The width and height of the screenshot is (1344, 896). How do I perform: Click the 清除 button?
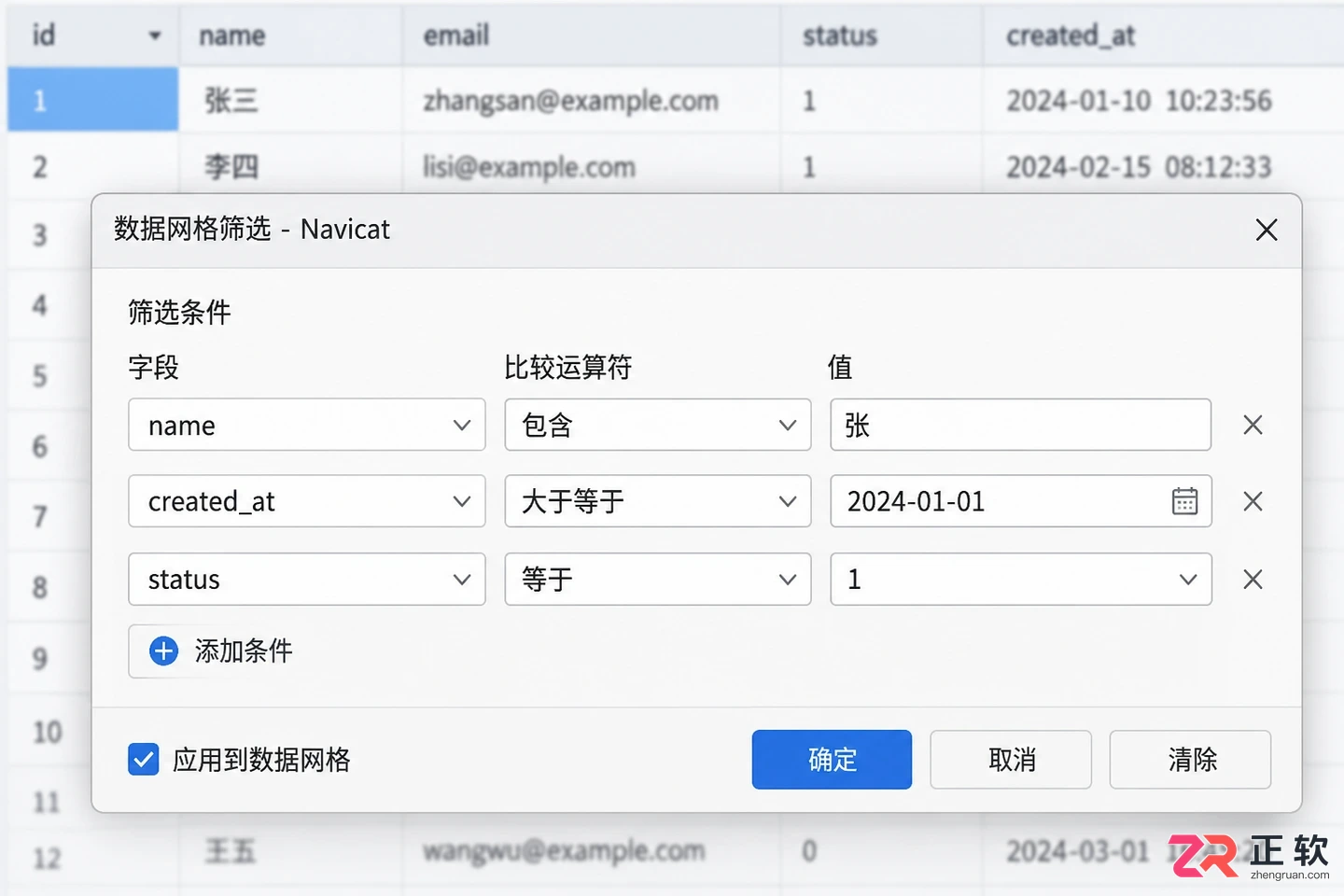pyautogui.click(x=1190, y=760)
